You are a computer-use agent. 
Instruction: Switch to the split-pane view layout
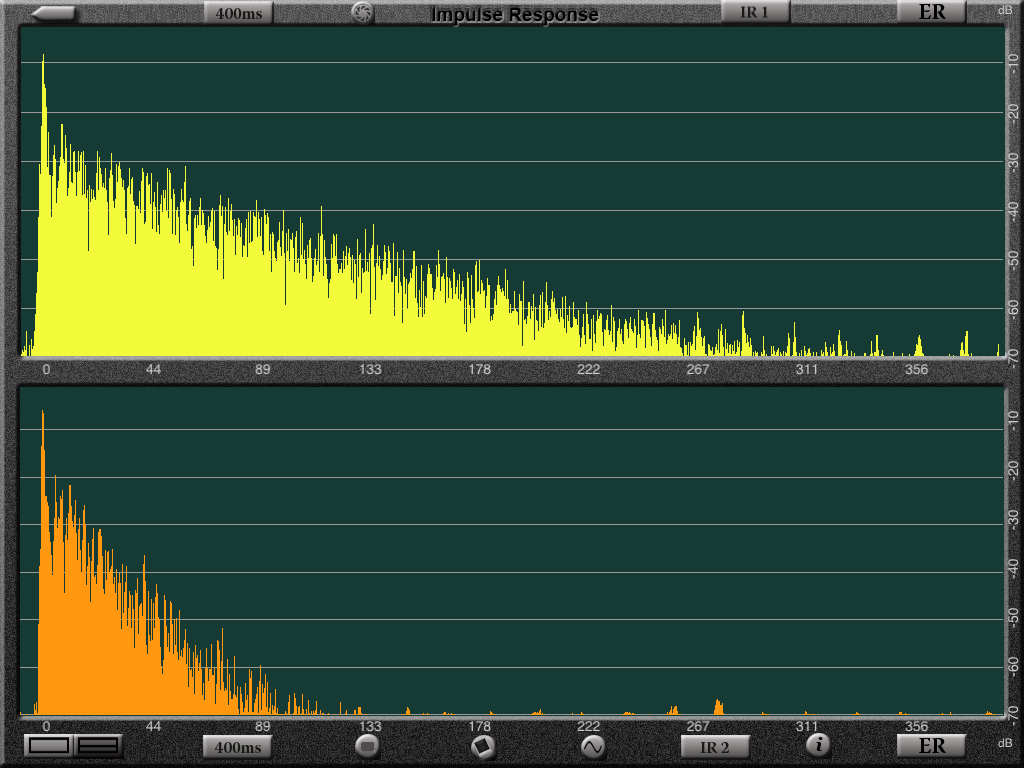pos(98,745)
